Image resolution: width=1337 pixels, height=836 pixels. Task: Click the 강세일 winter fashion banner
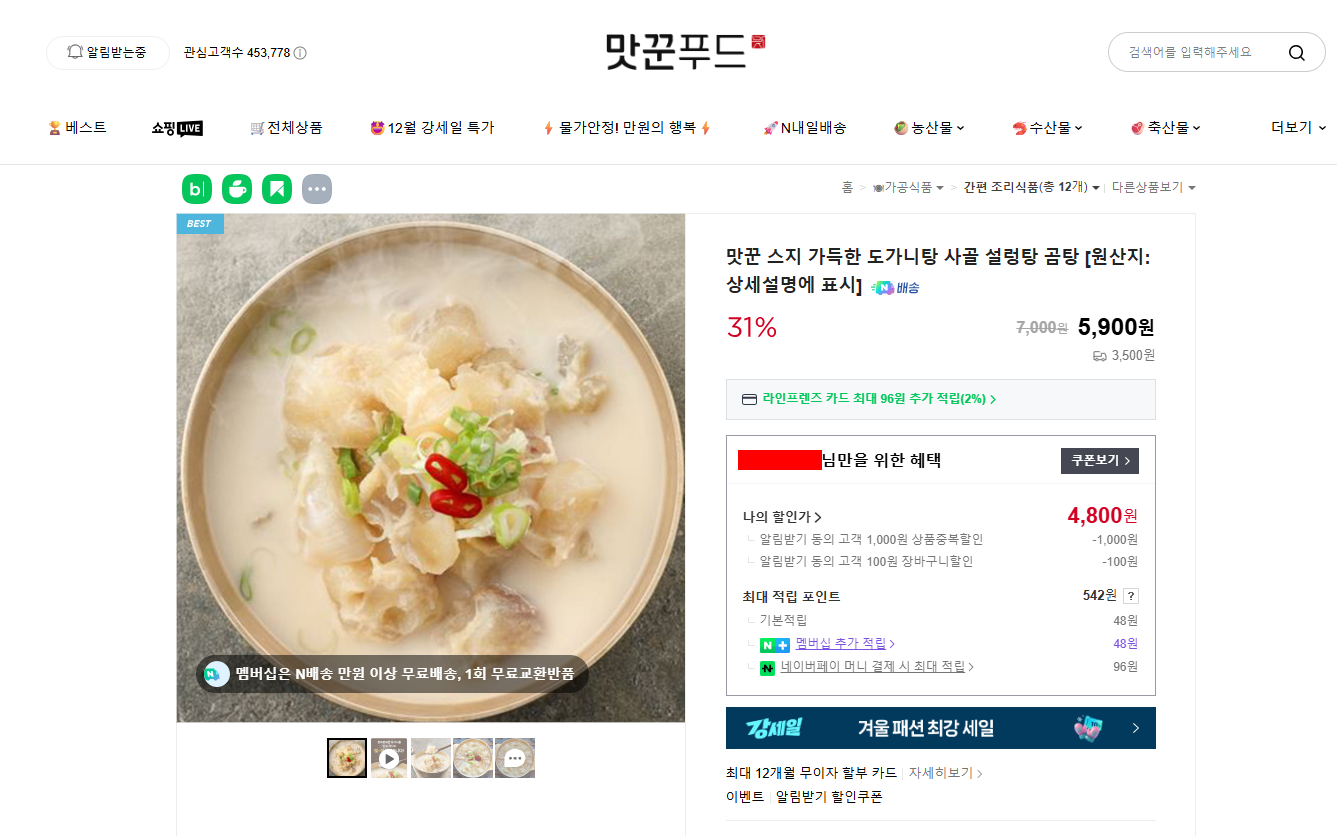pyautogui.click(x=941, y=728)
